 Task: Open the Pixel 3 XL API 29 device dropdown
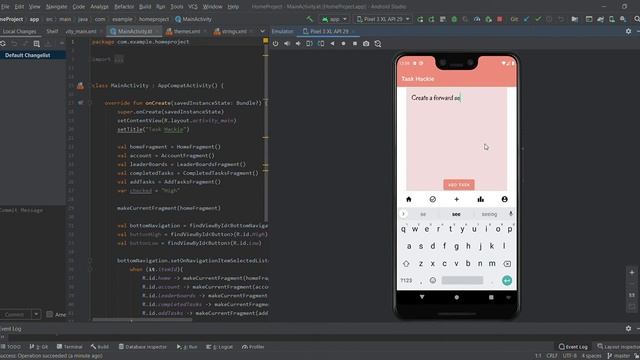383,19
